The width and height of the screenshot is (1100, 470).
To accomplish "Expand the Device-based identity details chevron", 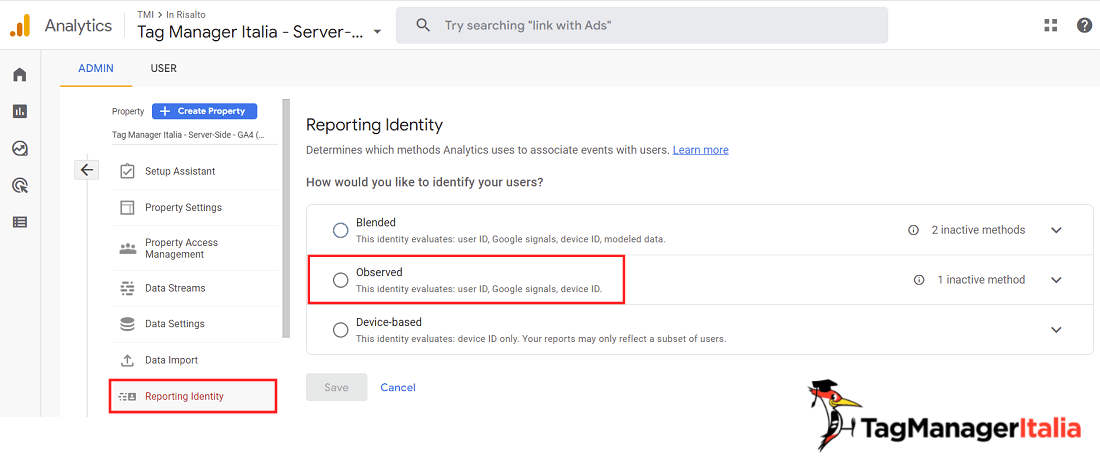I will [1057, 330].
